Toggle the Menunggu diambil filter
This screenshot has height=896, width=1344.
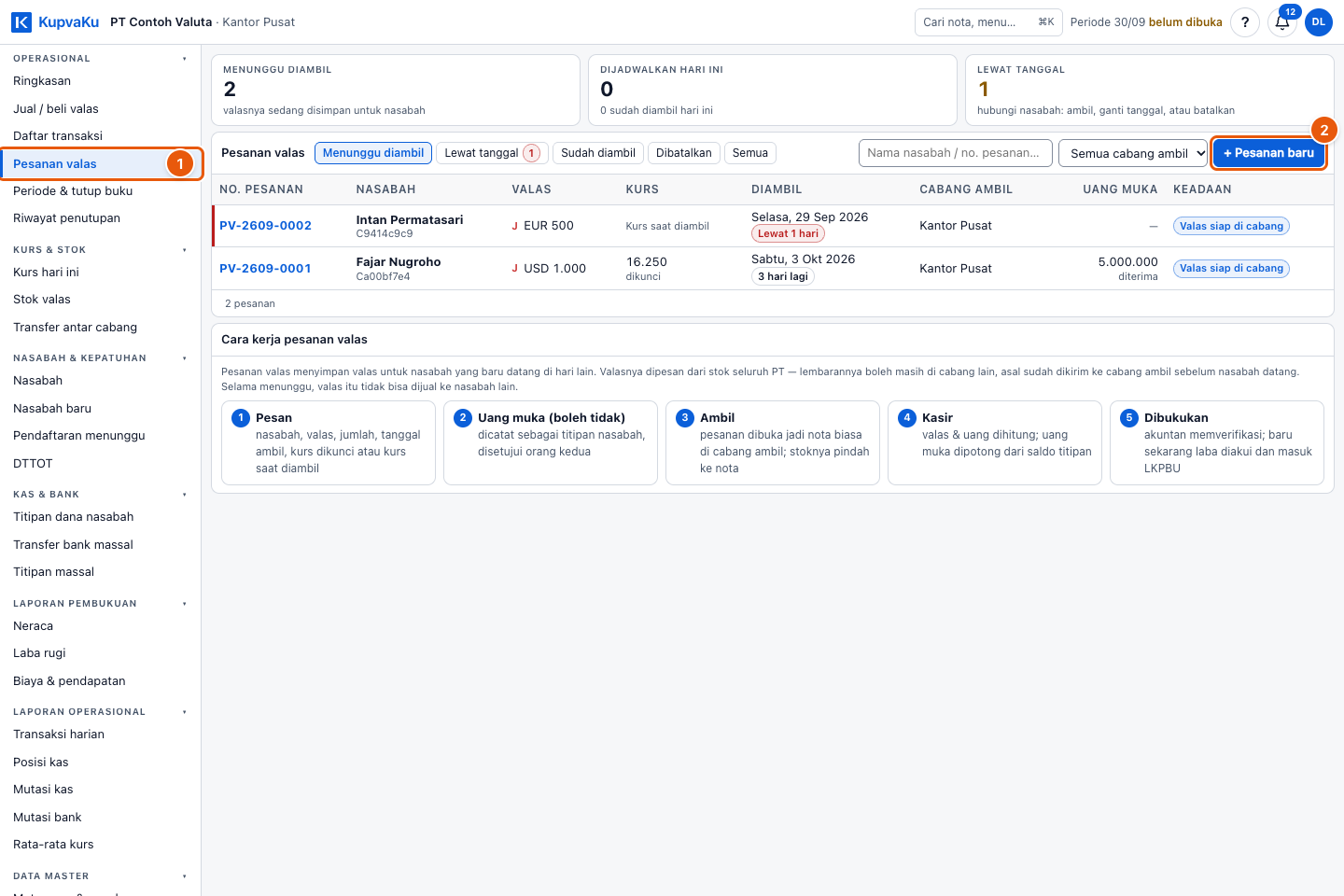click(x=373, y=153)
